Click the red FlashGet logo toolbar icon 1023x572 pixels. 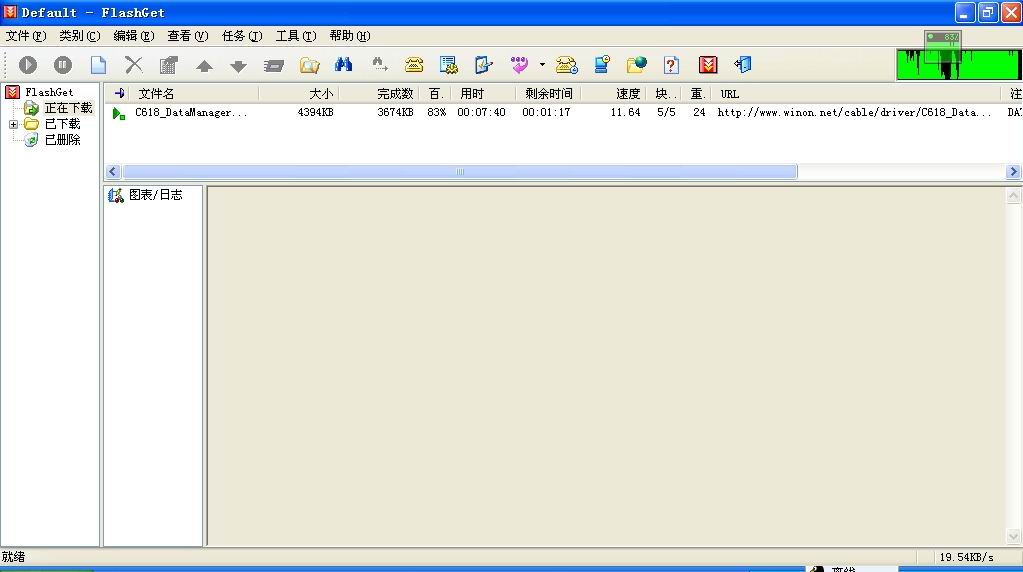(708, 65)
